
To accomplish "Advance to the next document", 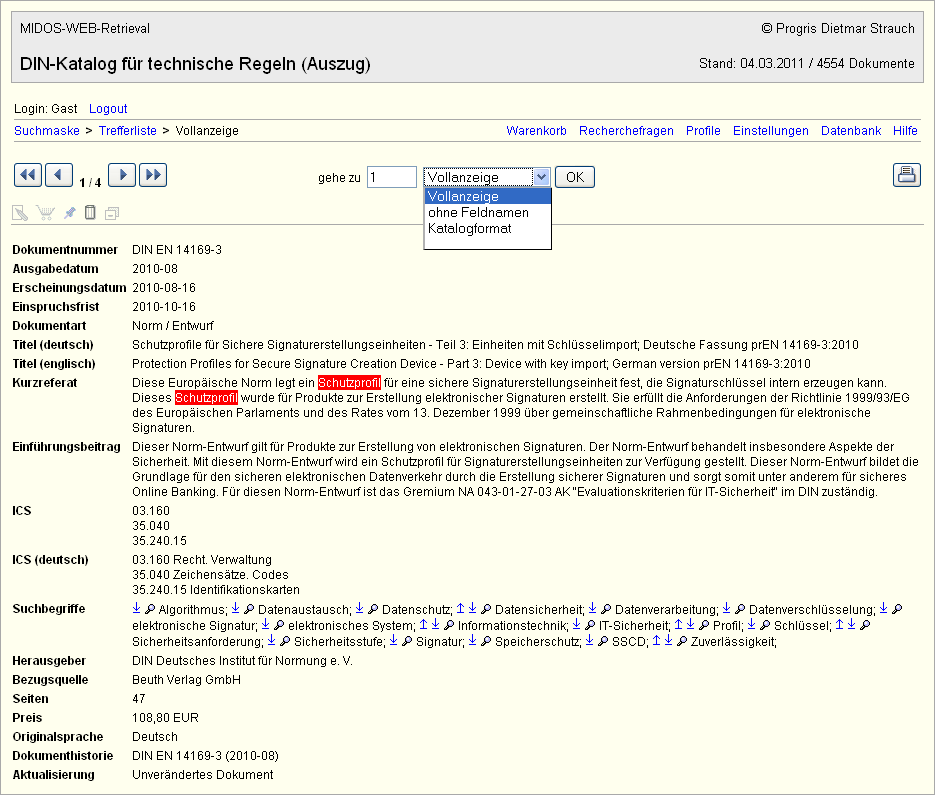I will pos(121,176).
